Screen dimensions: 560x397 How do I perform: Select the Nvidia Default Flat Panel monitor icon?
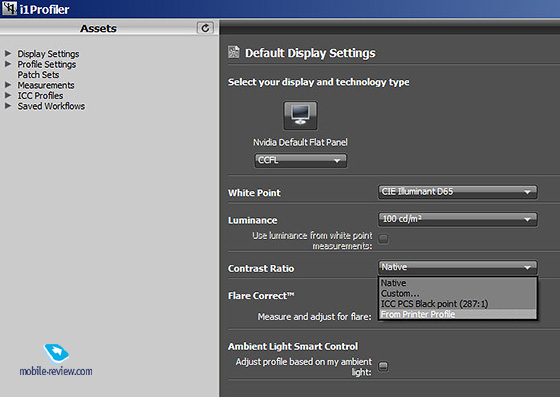[300, 116]
